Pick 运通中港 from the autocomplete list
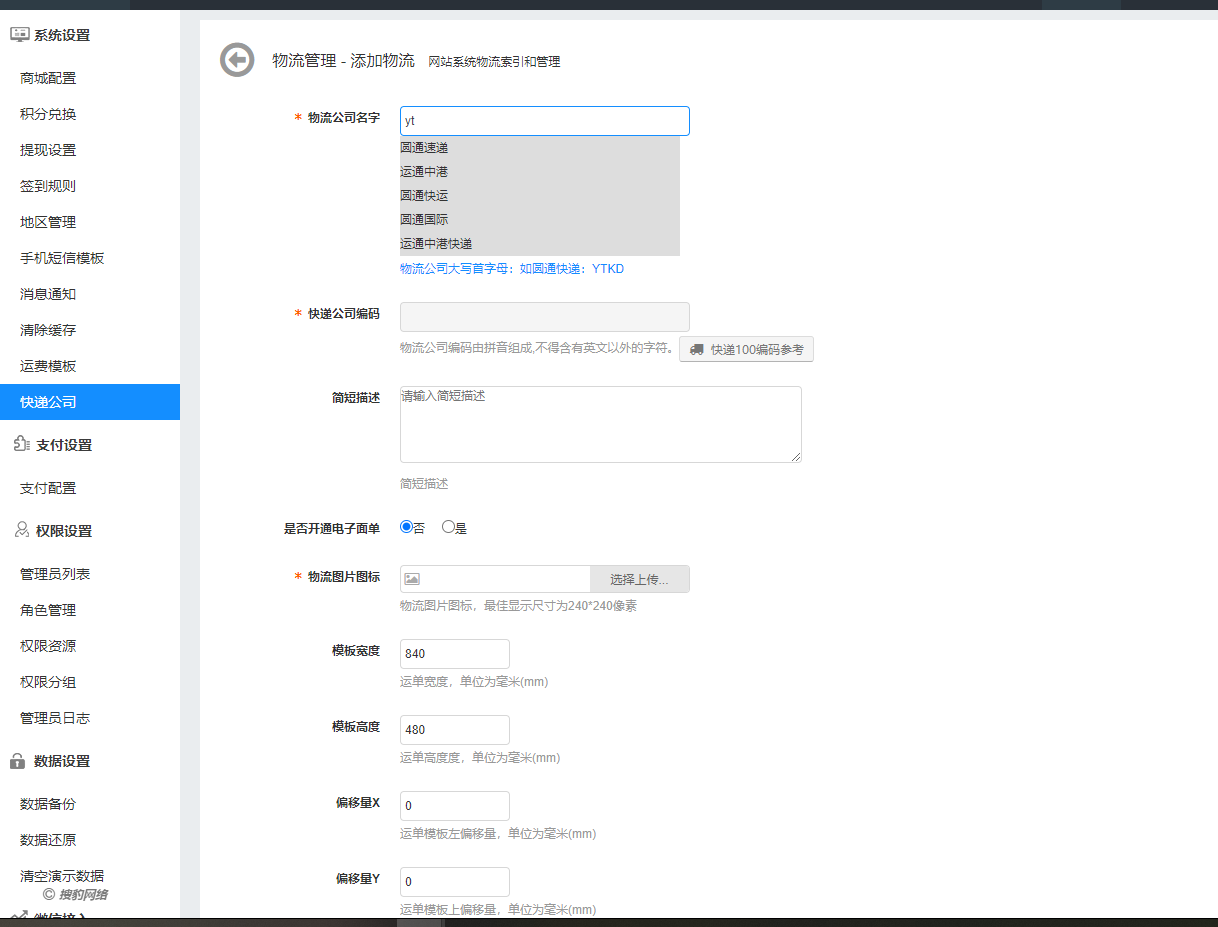The width and height of the screenshot is (1218, 927). pyautogui.click(x=424, y=172)
